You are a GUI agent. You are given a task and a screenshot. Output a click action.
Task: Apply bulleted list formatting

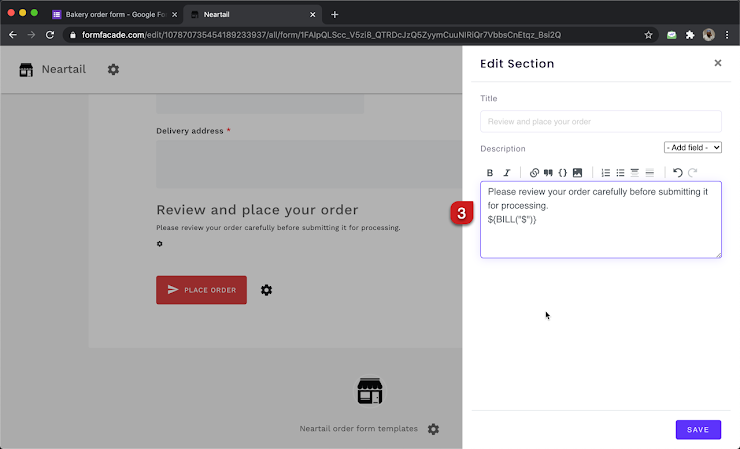(620, 173)
